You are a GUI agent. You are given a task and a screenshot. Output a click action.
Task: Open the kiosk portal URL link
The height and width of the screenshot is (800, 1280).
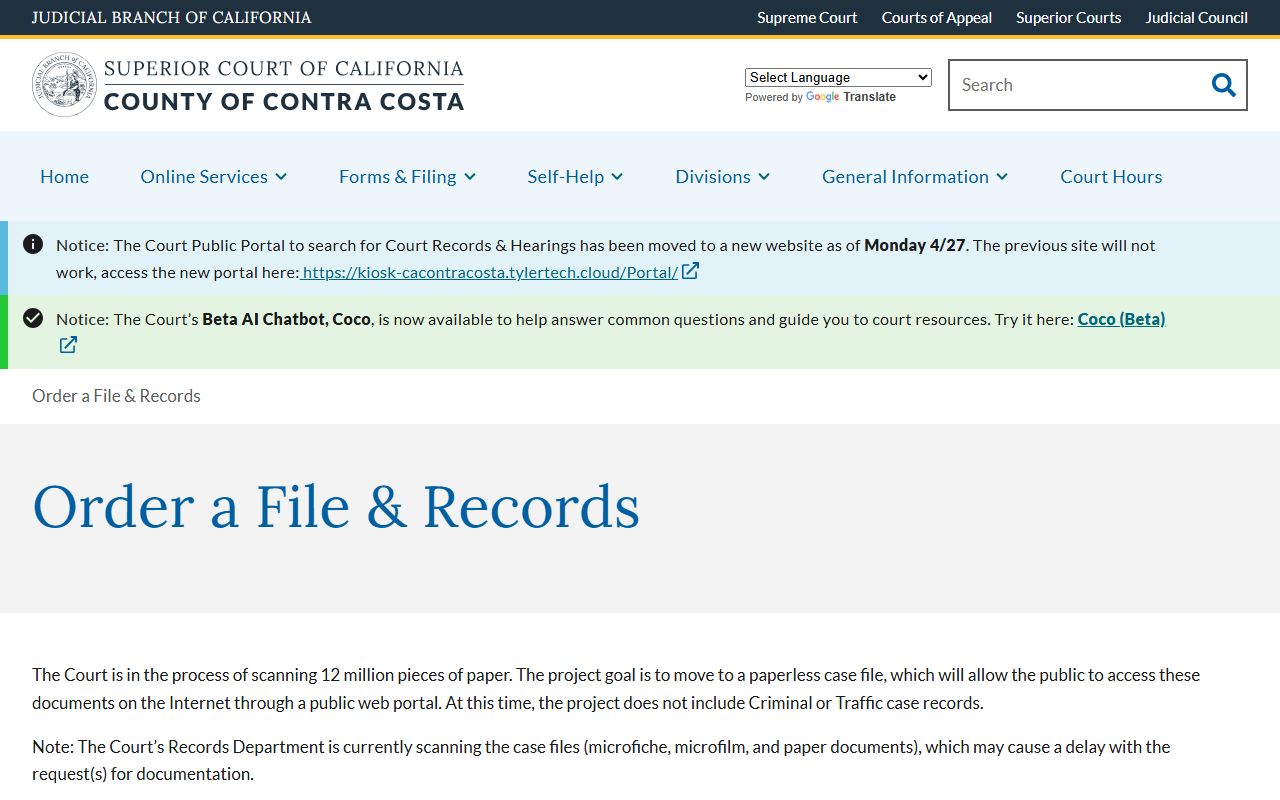[x=490, y=272]
